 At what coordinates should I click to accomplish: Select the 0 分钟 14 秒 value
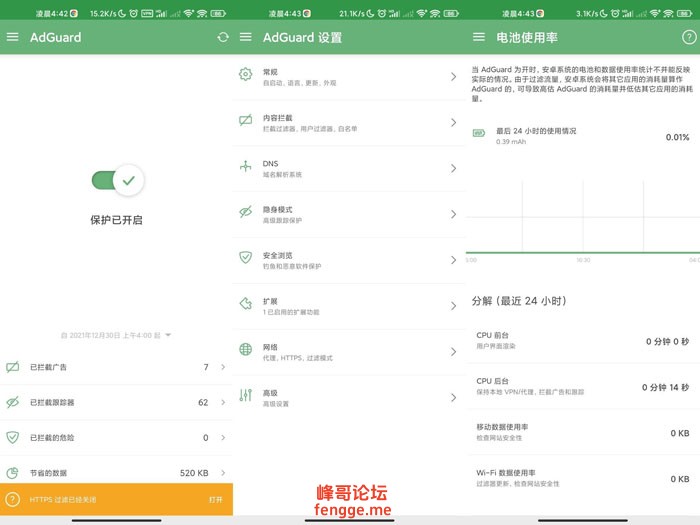665,388
